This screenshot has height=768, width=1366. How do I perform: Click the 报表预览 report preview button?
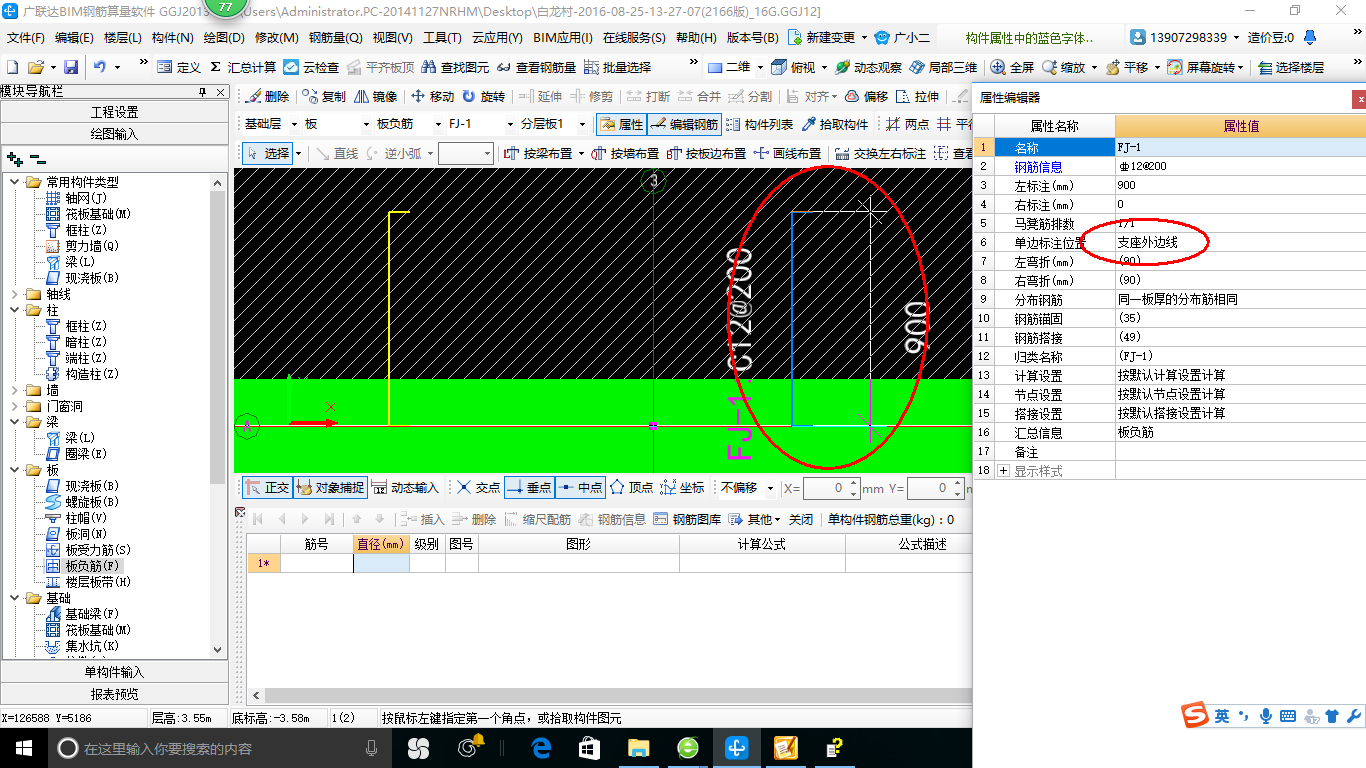(x=114, y=694)
